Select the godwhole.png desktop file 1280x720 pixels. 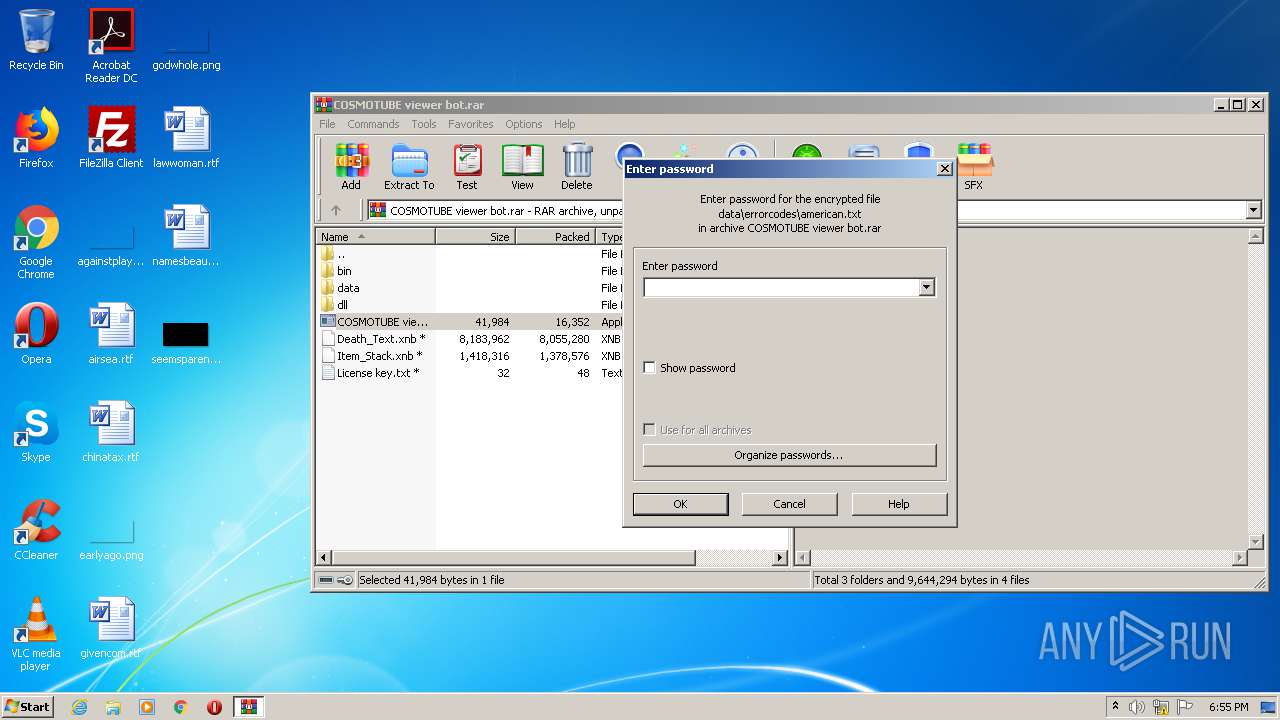coord(186,50)
